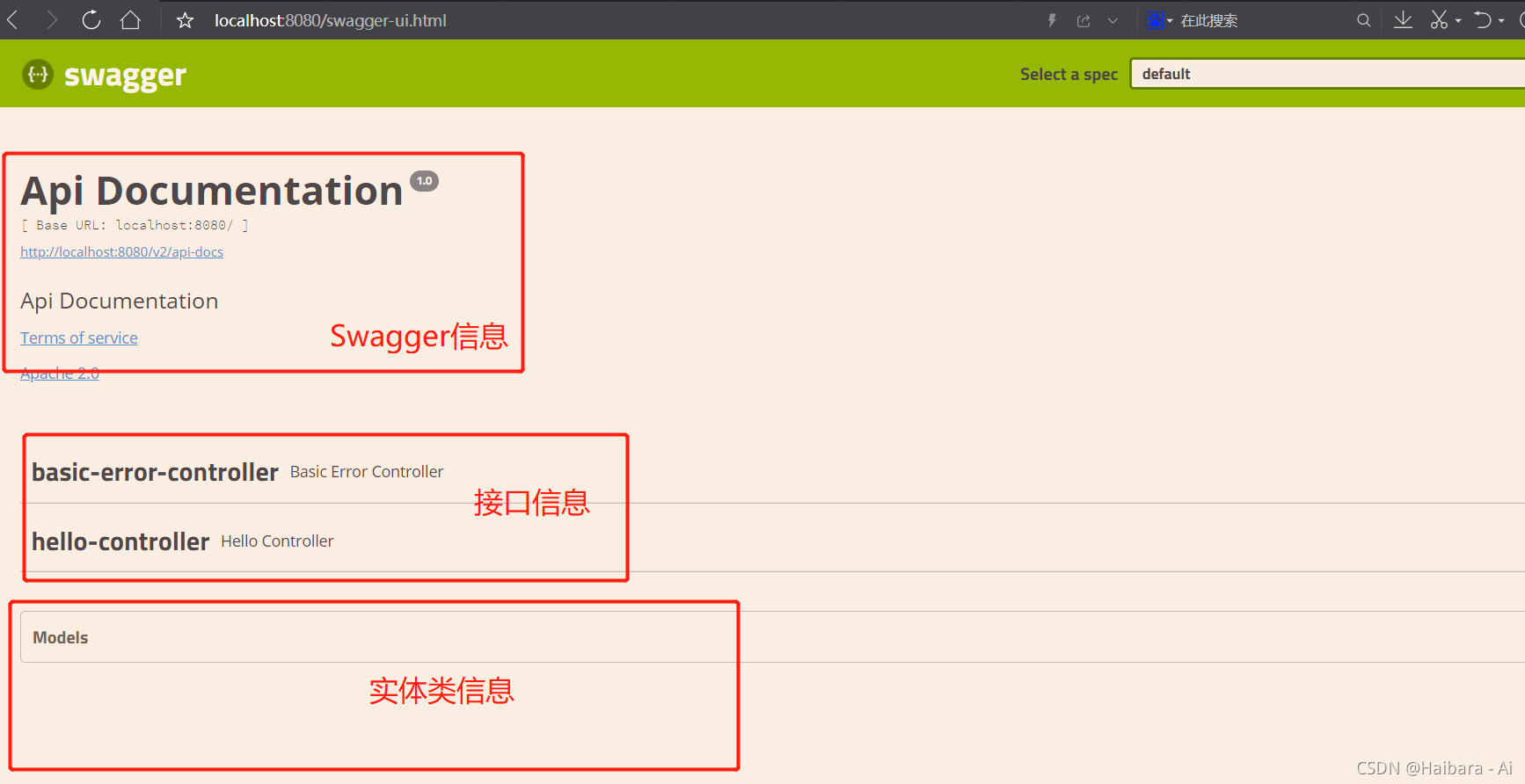The height and width of the screenshot is (784, 1525).
Task: Click the 1.0 version badge
Action: tap(425, 181)
